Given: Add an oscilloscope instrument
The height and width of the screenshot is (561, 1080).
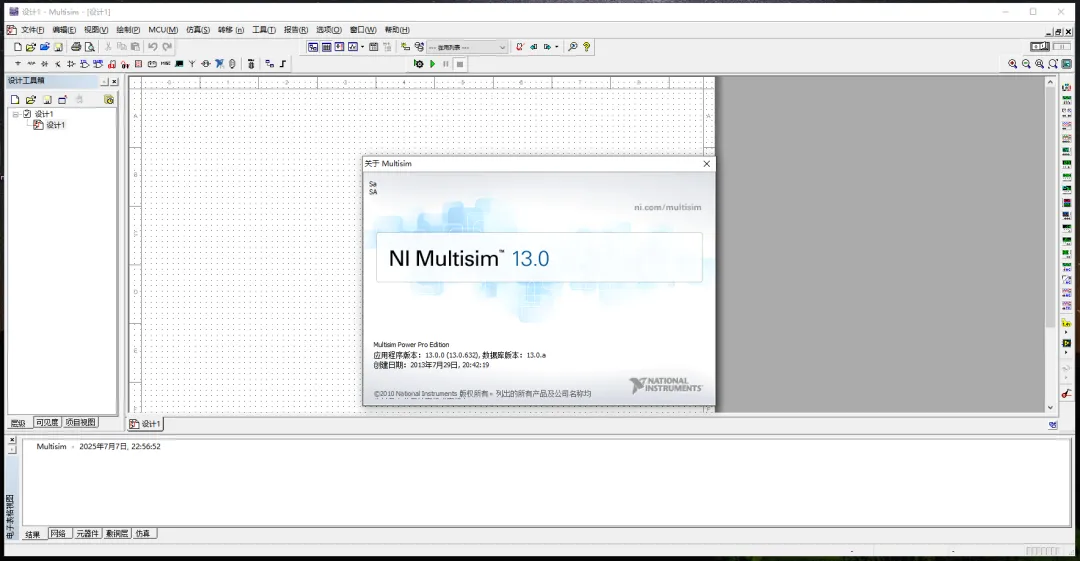Looking at the screenshot, I should (x=1066, y=125).
